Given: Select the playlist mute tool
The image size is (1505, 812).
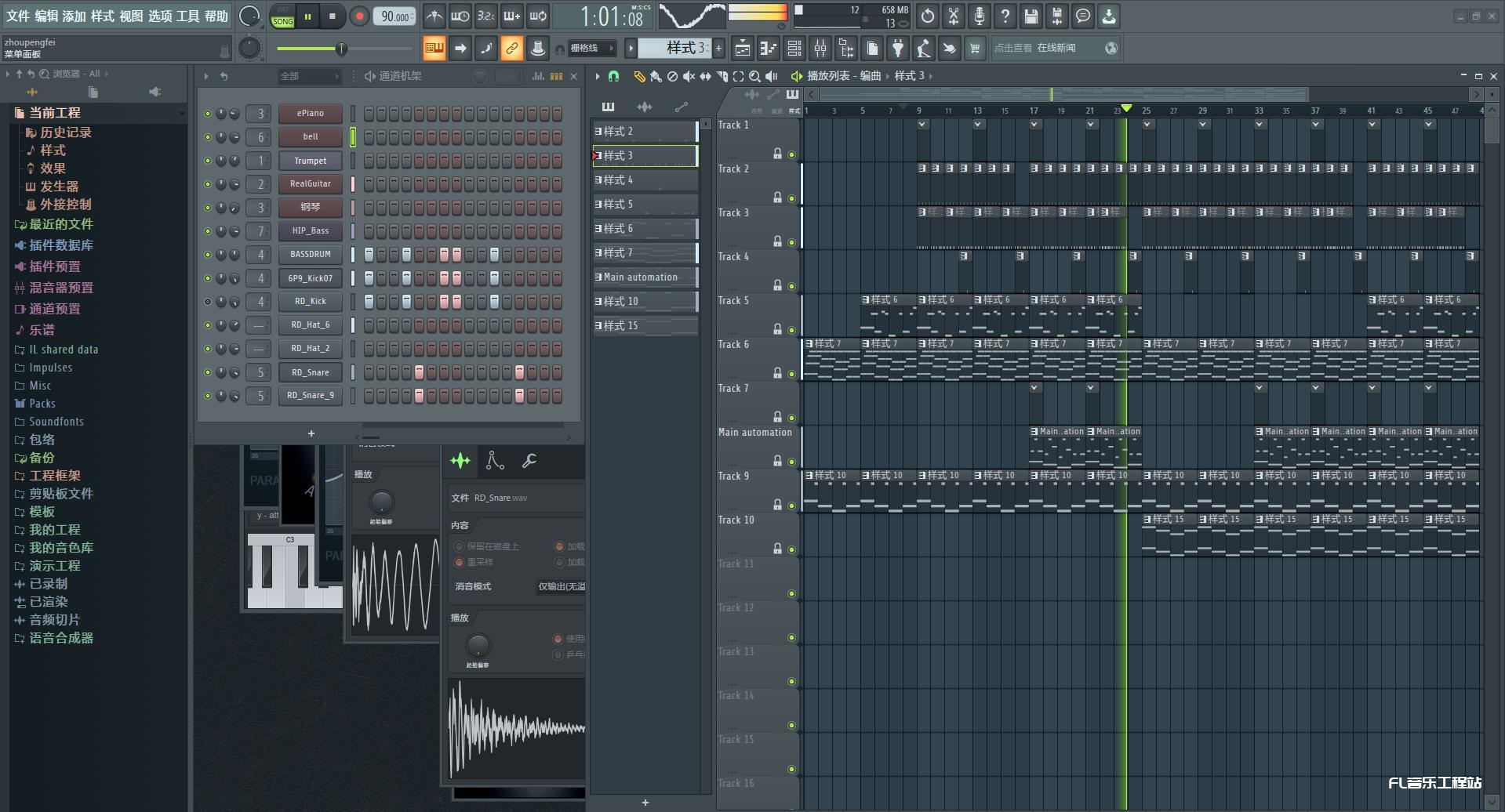Looking at the screenshot, I should (689, 76).
